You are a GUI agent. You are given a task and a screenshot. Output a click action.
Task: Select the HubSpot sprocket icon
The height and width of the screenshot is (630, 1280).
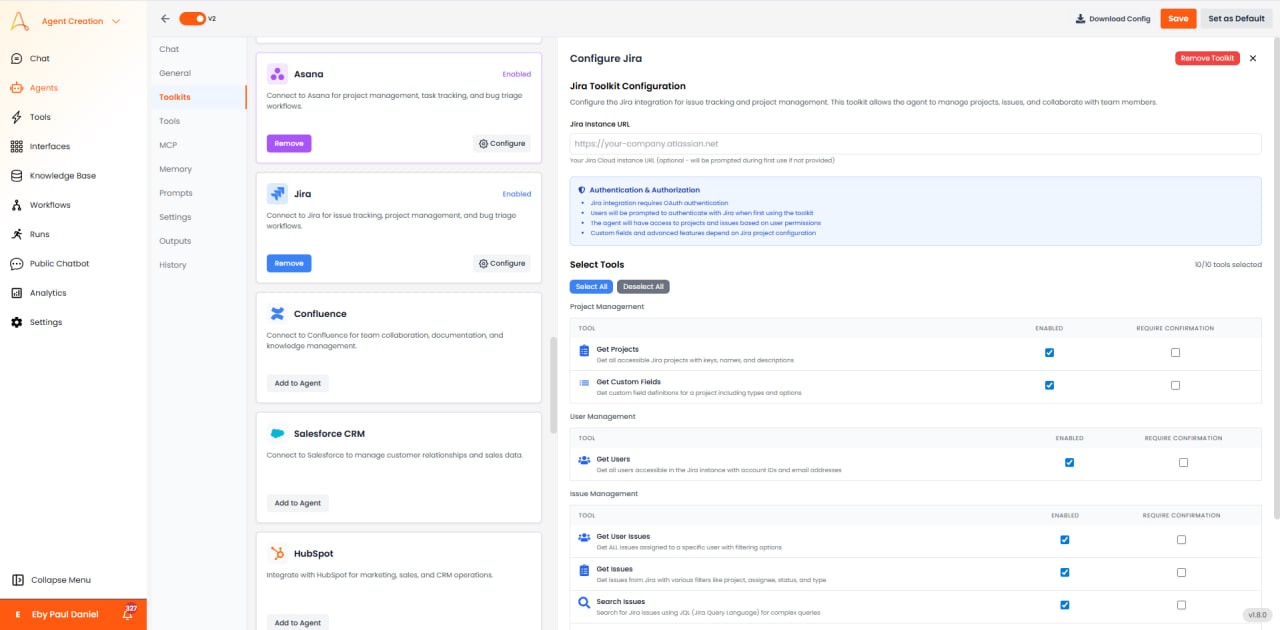pyautogui.click(x=276, y=552)
